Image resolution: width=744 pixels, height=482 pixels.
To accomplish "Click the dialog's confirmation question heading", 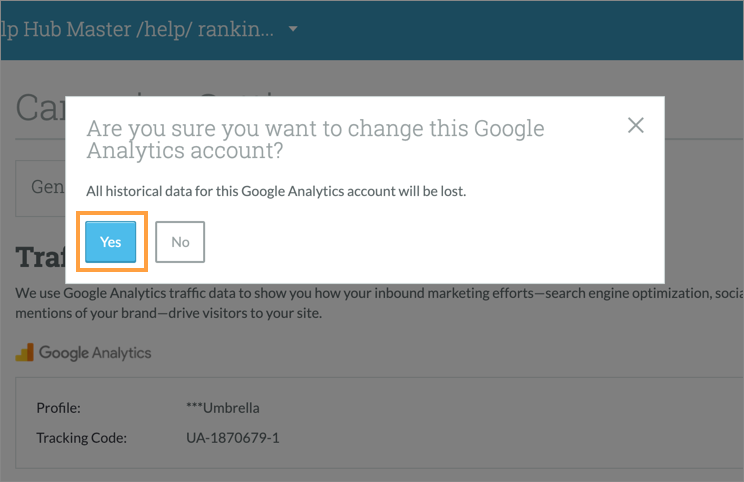I will click(x=315, y=140).
